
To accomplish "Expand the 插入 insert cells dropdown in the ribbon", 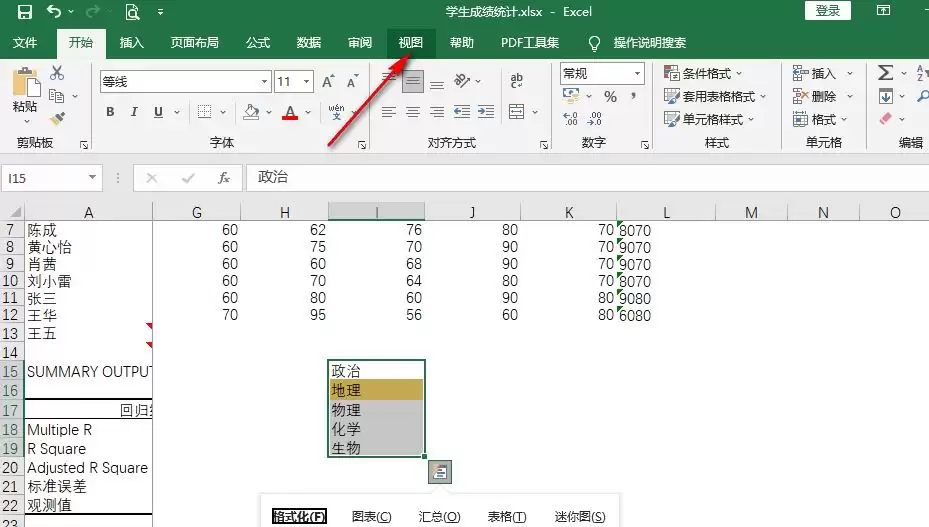I will tap(850, 74).
